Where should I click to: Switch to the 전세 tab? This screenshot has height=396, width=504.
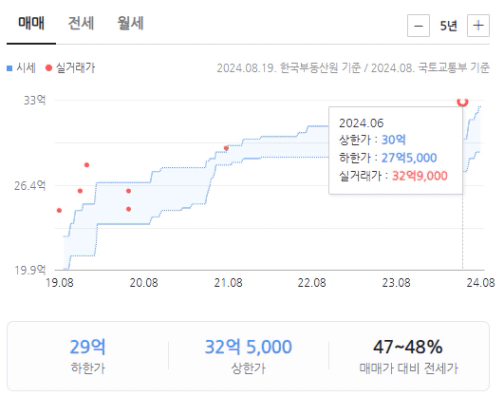click(x=81, y=23)
